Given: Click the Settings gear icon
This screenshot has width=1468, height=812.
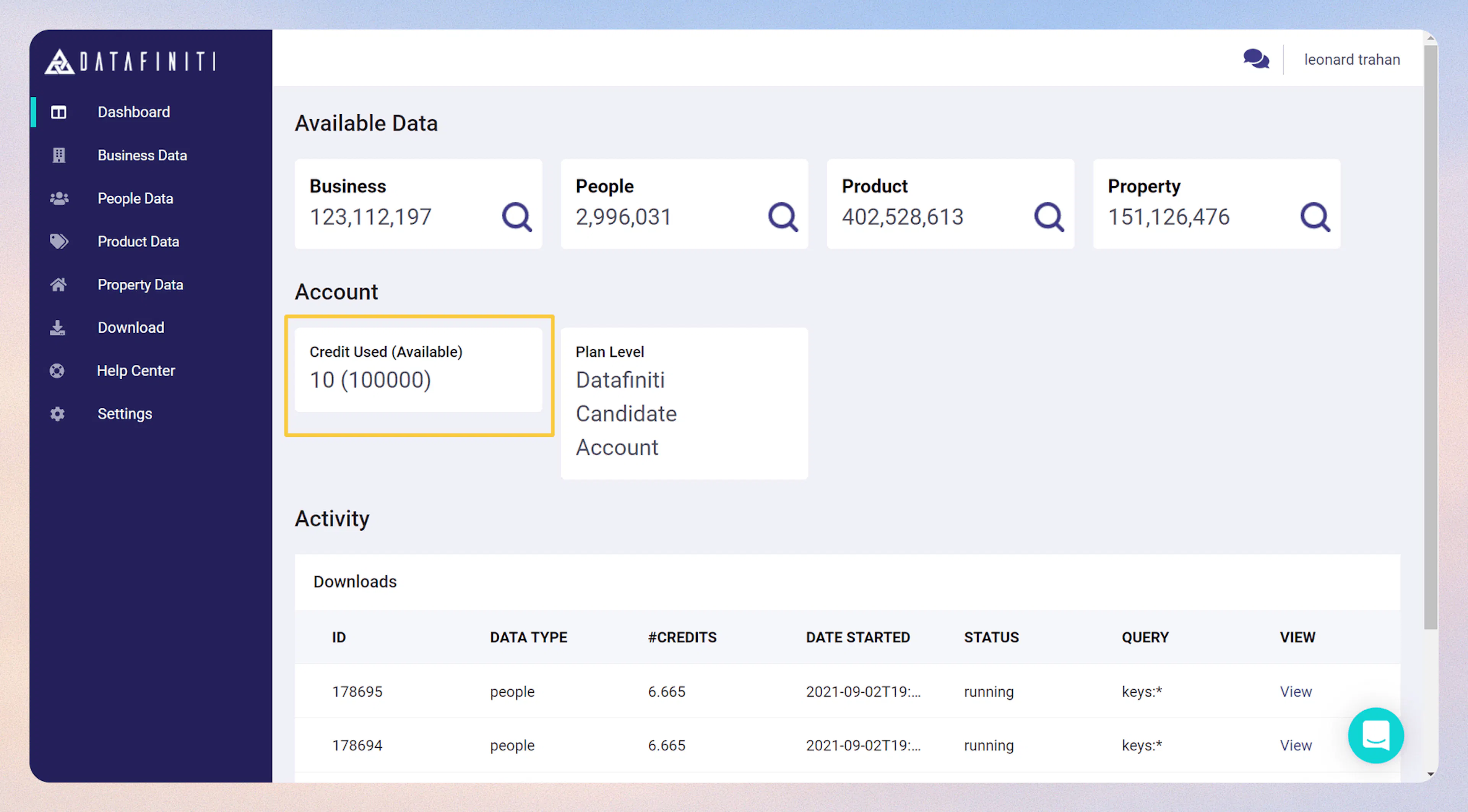Looking at the screenshot, I should pyautogui.click(x=57, y=414).
